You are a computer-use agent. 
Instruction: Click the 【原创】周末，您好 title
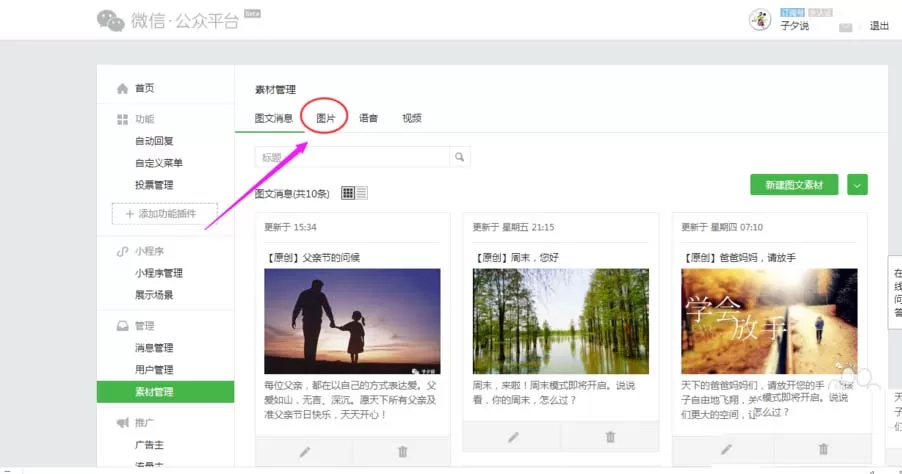[515, 258]
